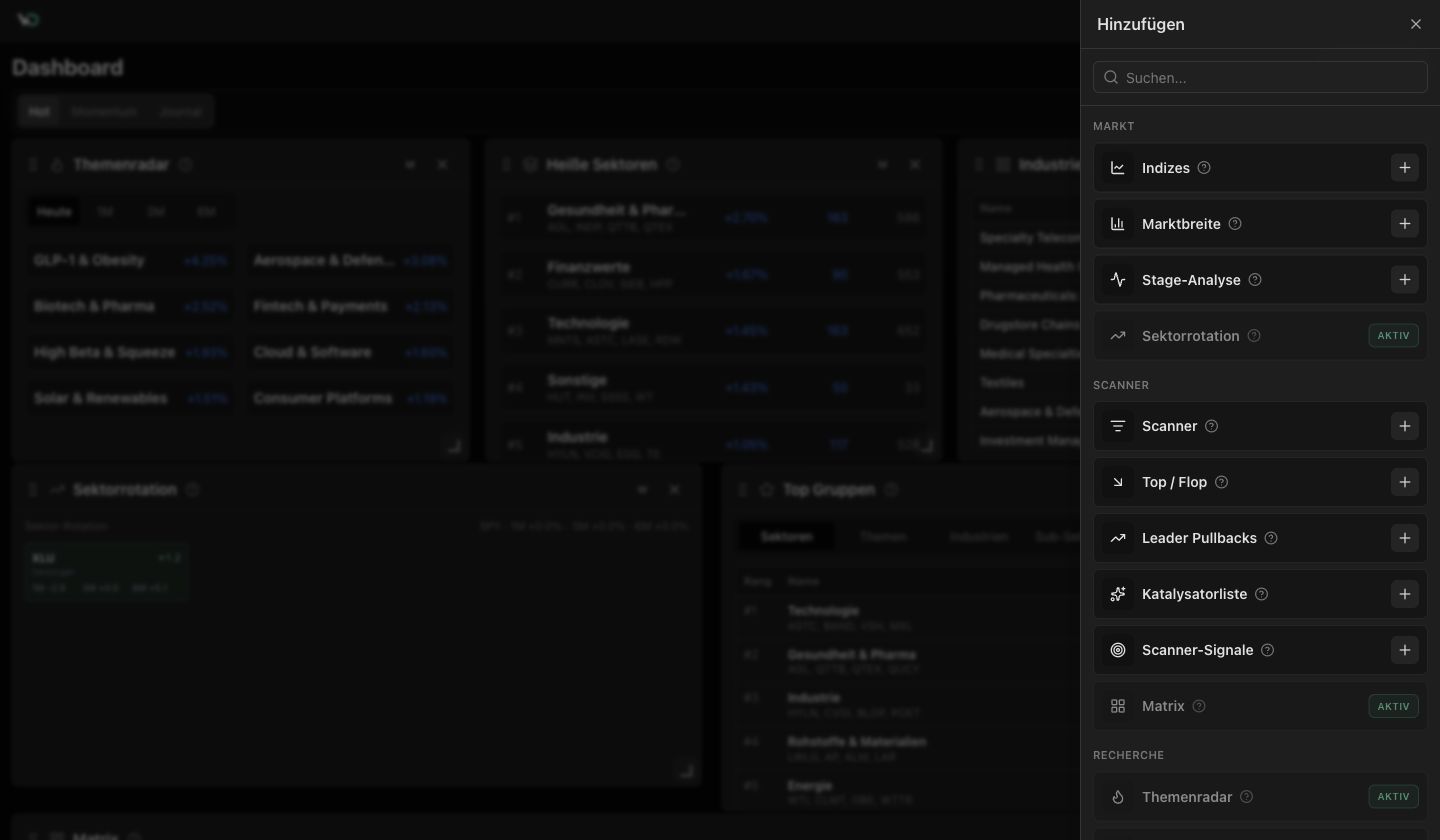Click the AKTIV badge on Themenradar
The height and width of the screenshot is (840, 1440).
(x=1393, y=797)
